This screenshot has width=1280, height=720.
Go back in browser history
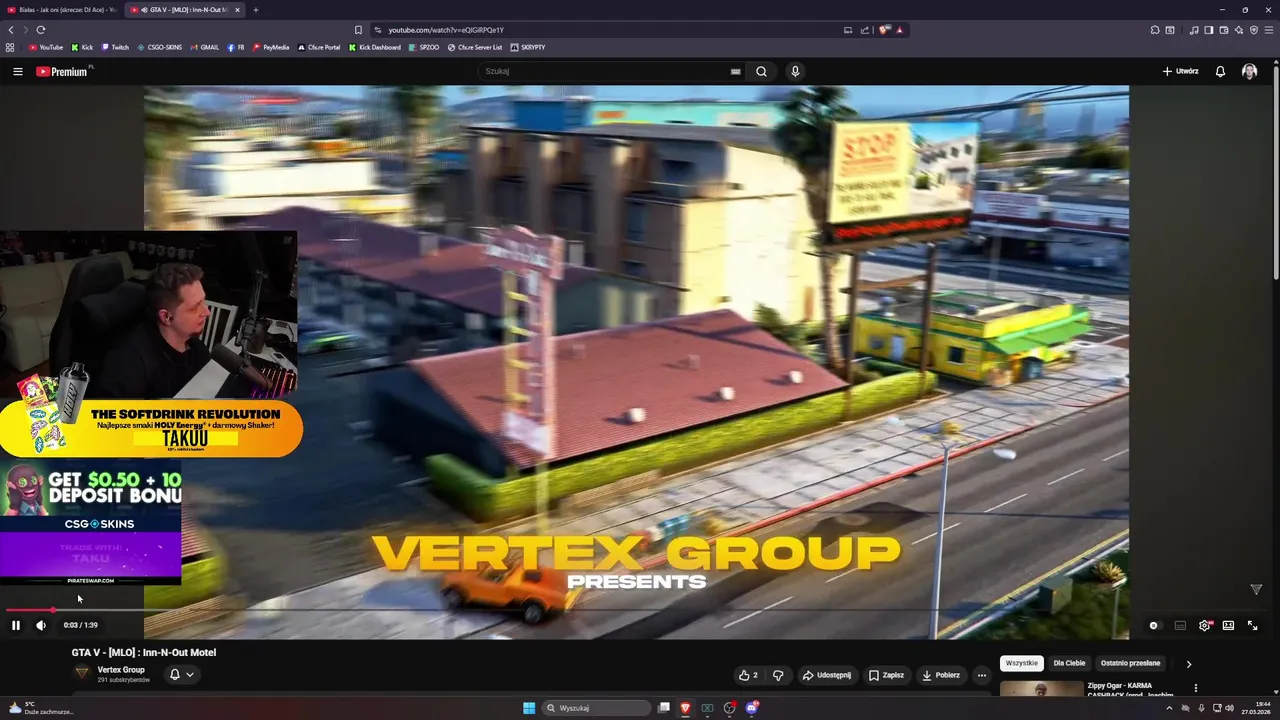tap(11, 30)
